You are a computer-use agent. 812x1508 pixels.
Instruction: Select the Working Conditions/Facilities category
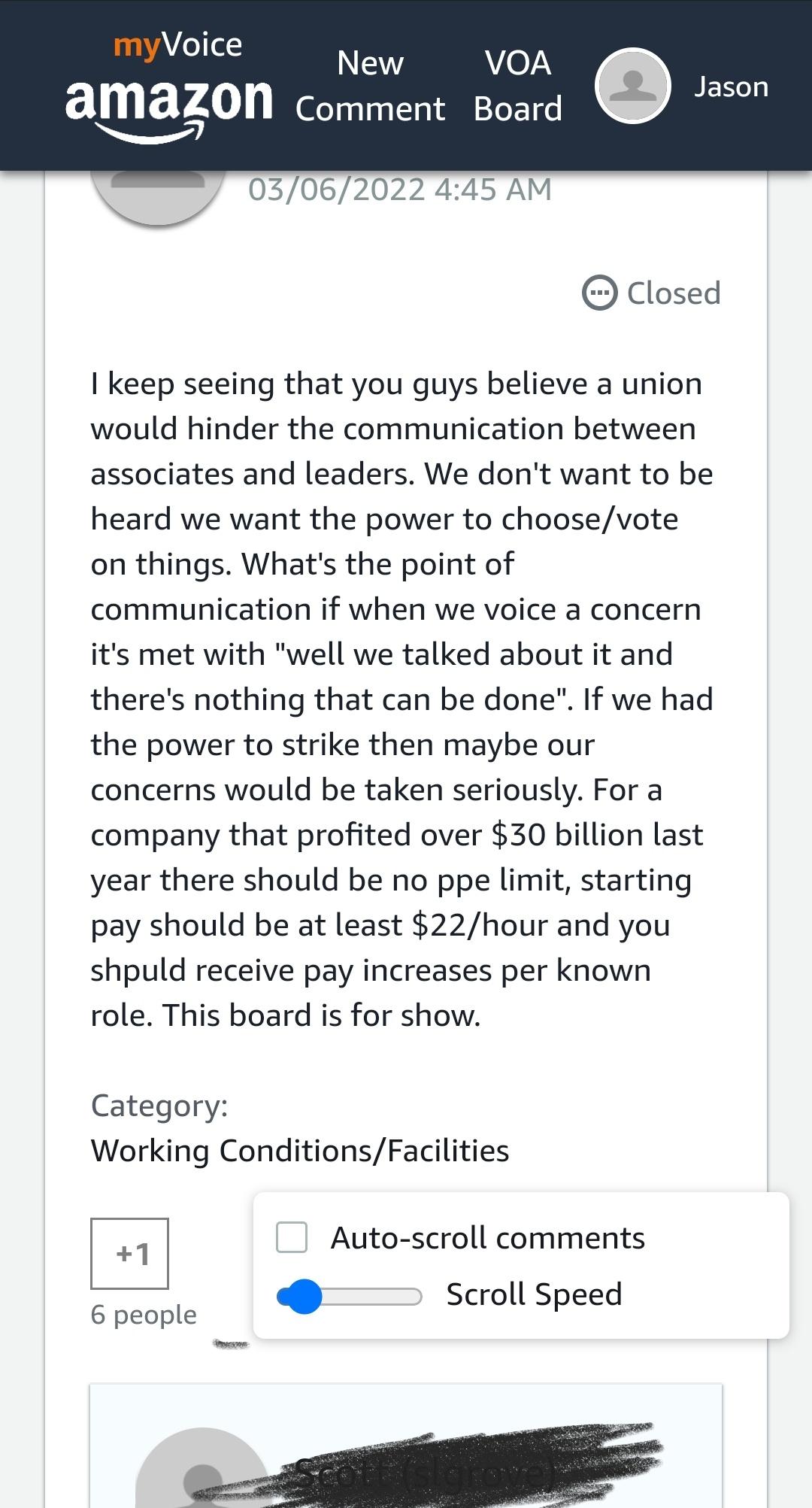(x=300, y=1151)
